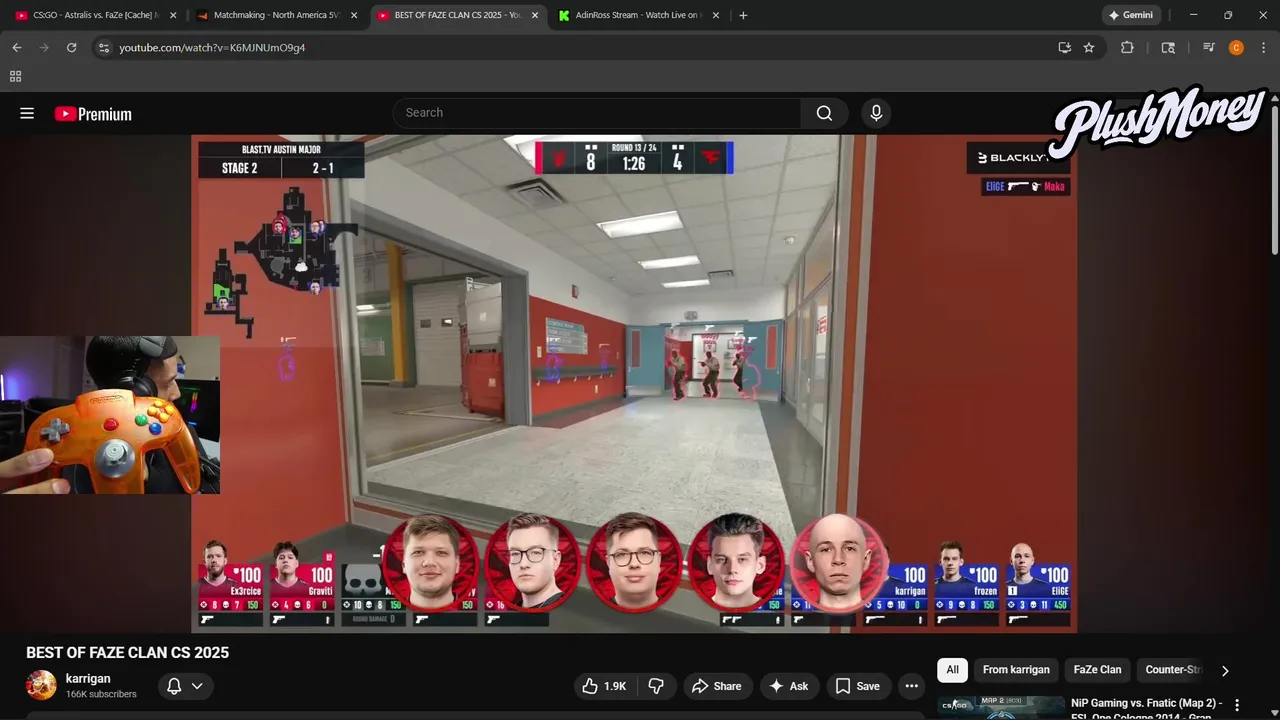Switch to the AdinRoss Stream tab
Viewport: 1280px width, 720px height.
click(x=640, y=15)
